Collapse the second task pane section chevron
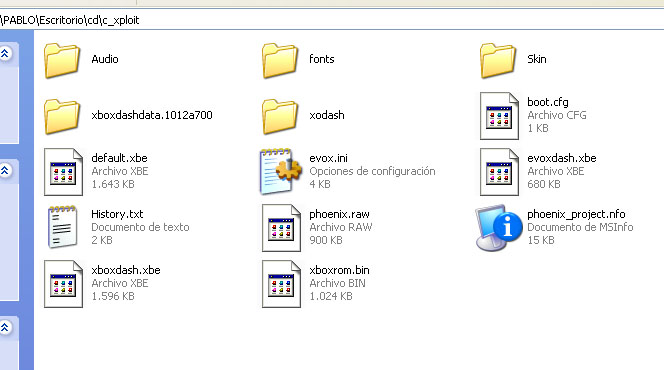Screen dimensions: 664x370 click(x=5, y=170)
